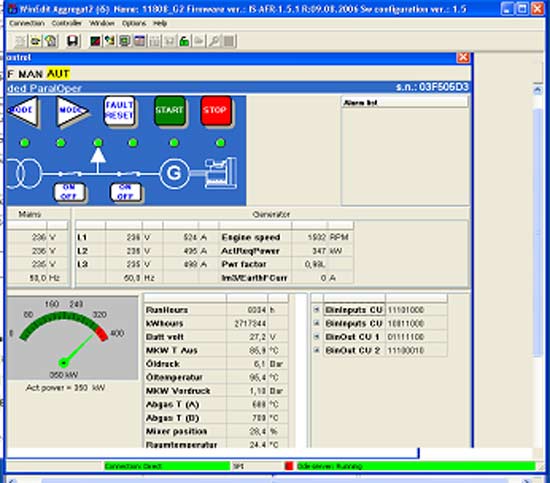Expand the BinOut CU 1 row

(x=316, y=336)
